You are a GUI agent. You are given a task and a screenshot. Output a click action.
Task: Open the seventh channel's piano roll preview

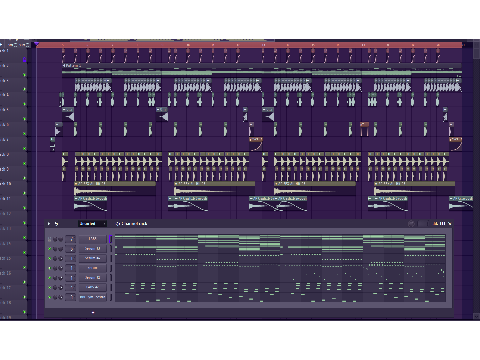point(280,297)
